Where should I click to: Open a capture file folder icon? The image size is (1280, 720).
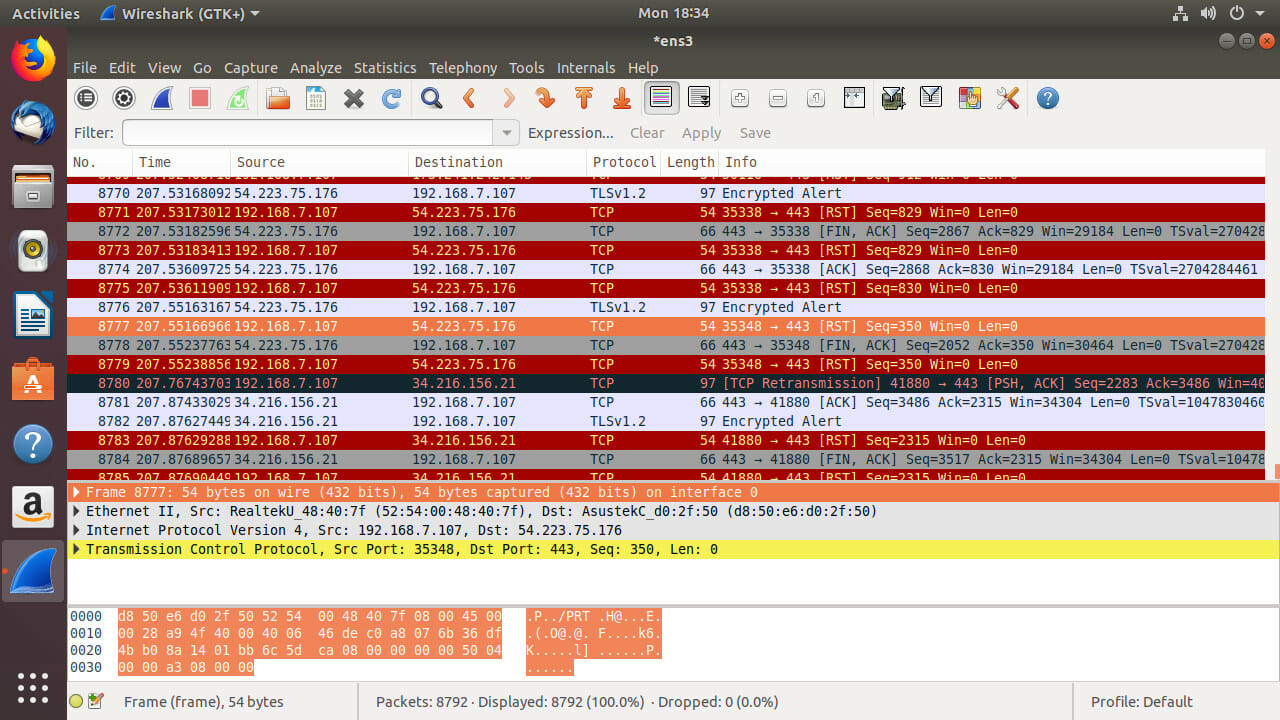point(277,98)
